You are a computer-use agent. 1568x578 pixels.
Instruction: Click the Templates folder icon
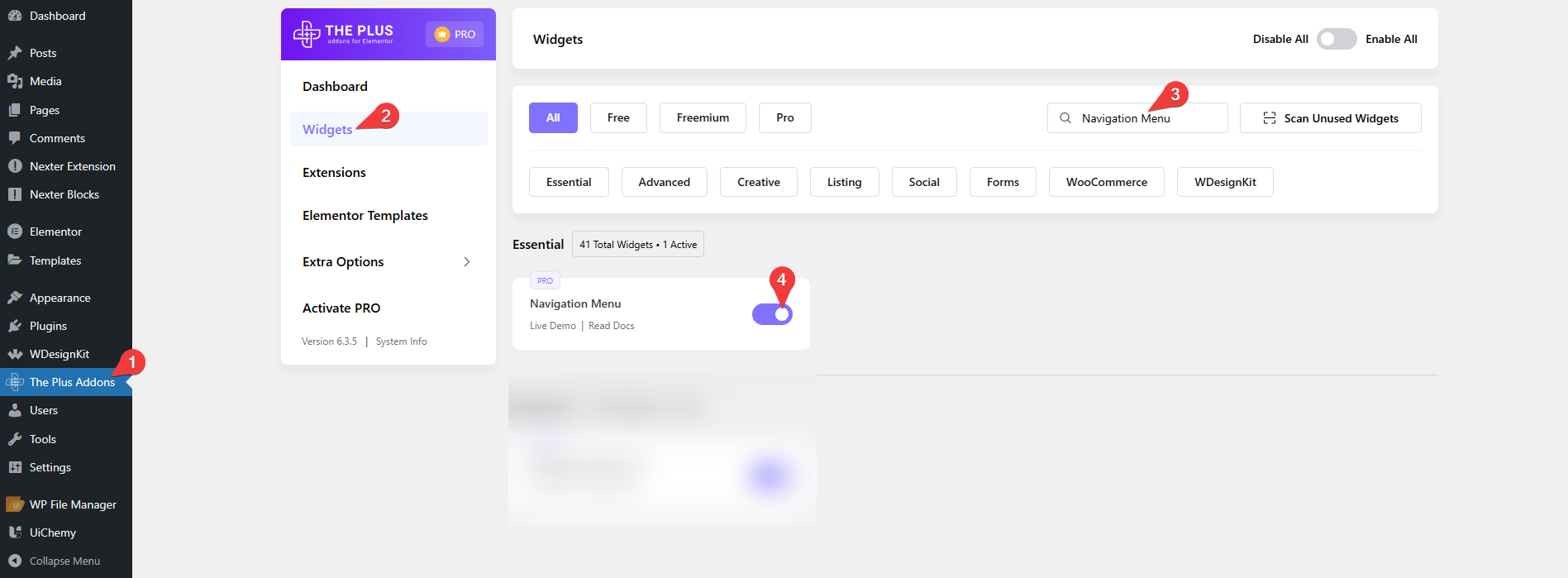click(x=15, y=260)
